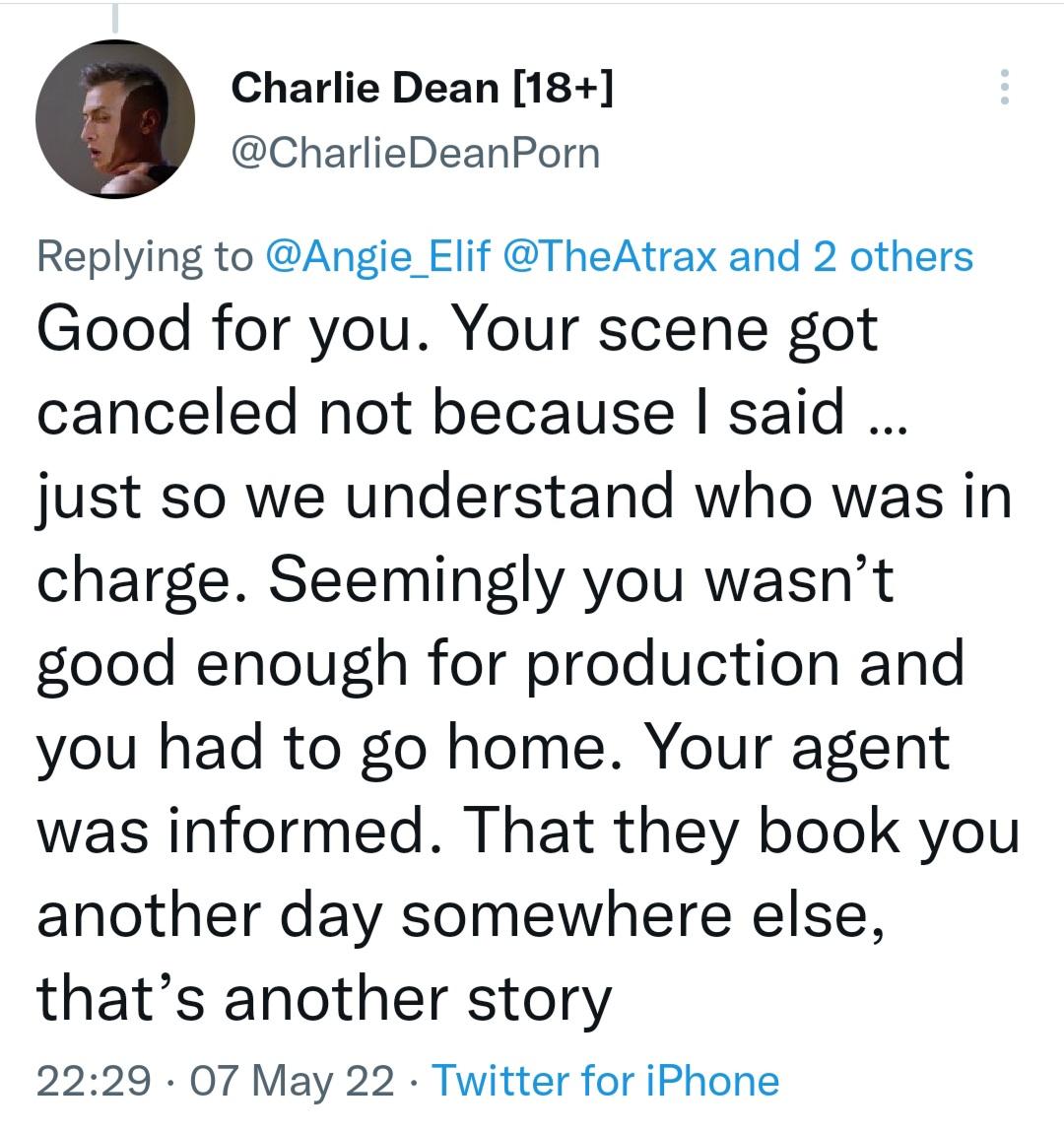Click the @CharlieDeanPorn handle
The height and width of the screenshot is (1131, 1064).
click(414, 152)
